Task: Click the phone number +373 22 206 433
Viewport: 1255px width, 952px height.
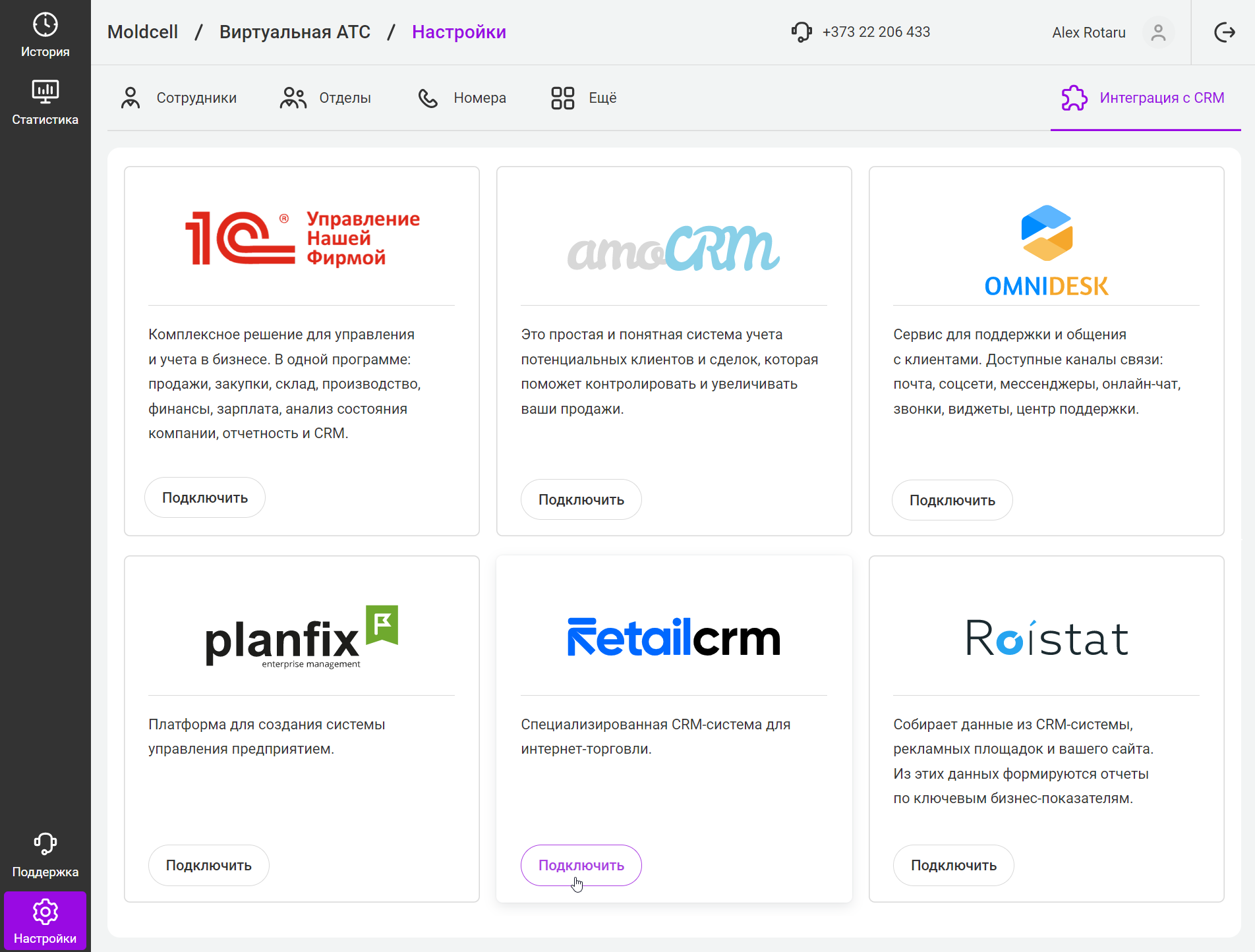Action: coord(876,32)
